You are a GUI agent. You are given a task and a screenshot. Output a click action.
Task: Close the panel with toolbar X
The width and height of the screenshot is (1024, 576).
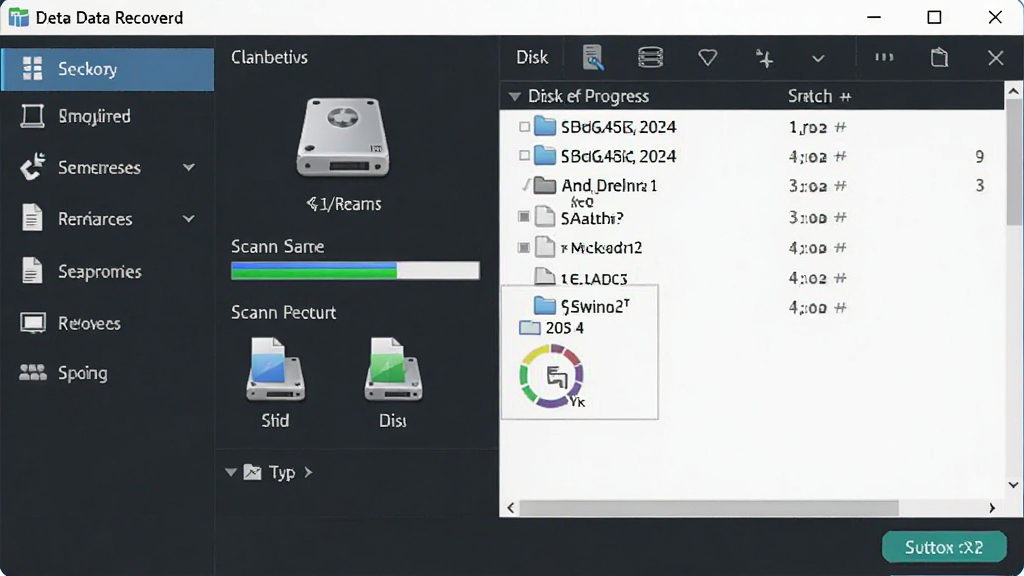click(x=995, y=58)
